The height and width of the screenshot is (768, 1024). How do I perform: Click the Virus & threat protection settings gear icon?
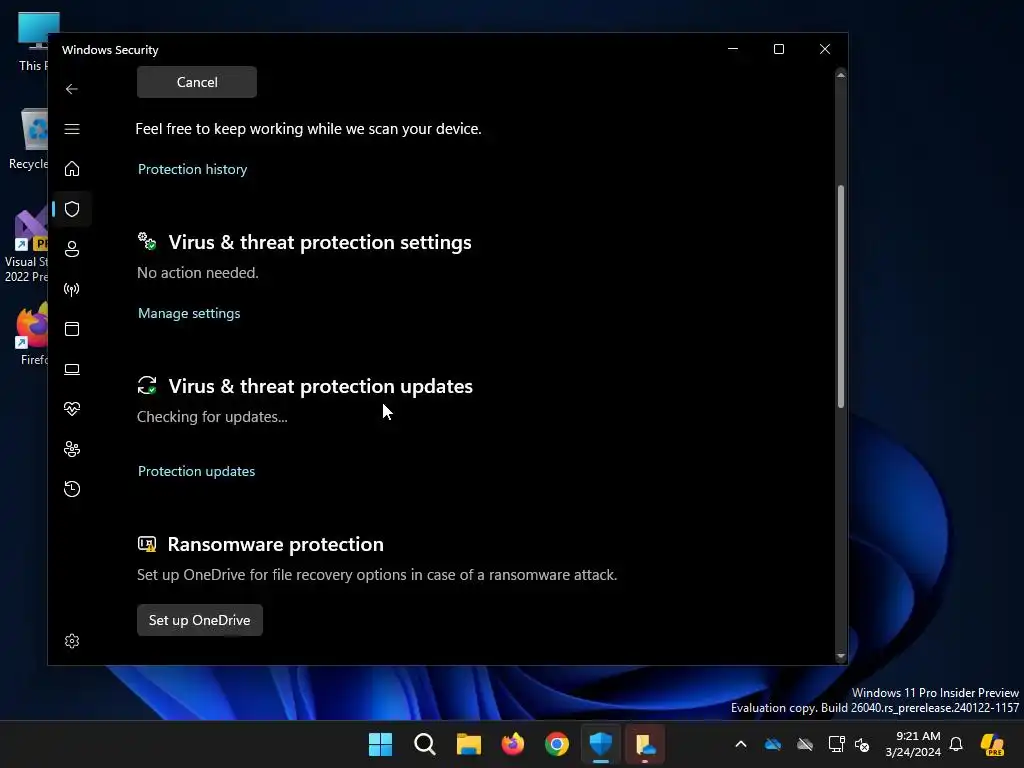click(147, 241)
